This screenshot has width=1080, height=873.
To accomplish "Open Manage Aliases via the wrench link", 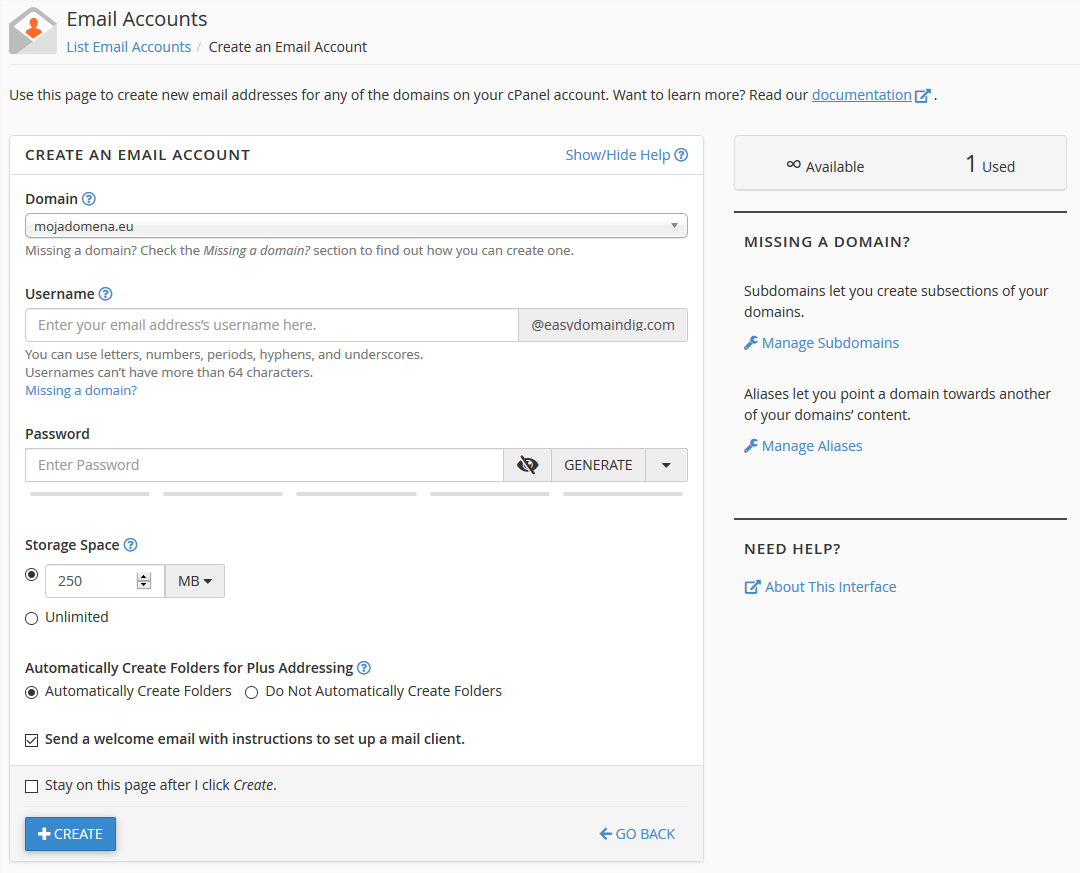I will (x=803, y=446).
